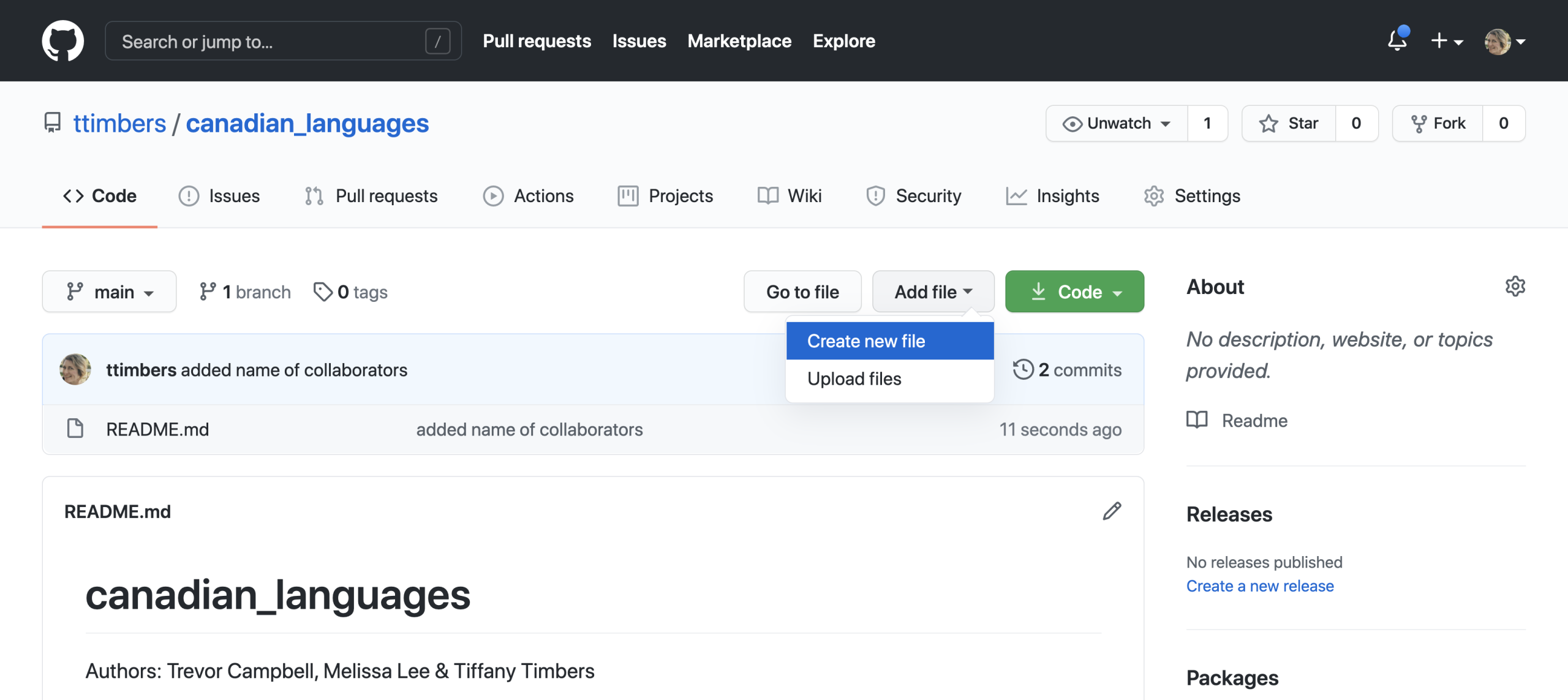Click the branch icon for 1 branch
The width and height of the screenshot is (1568, 700).
tap(208, 292)
